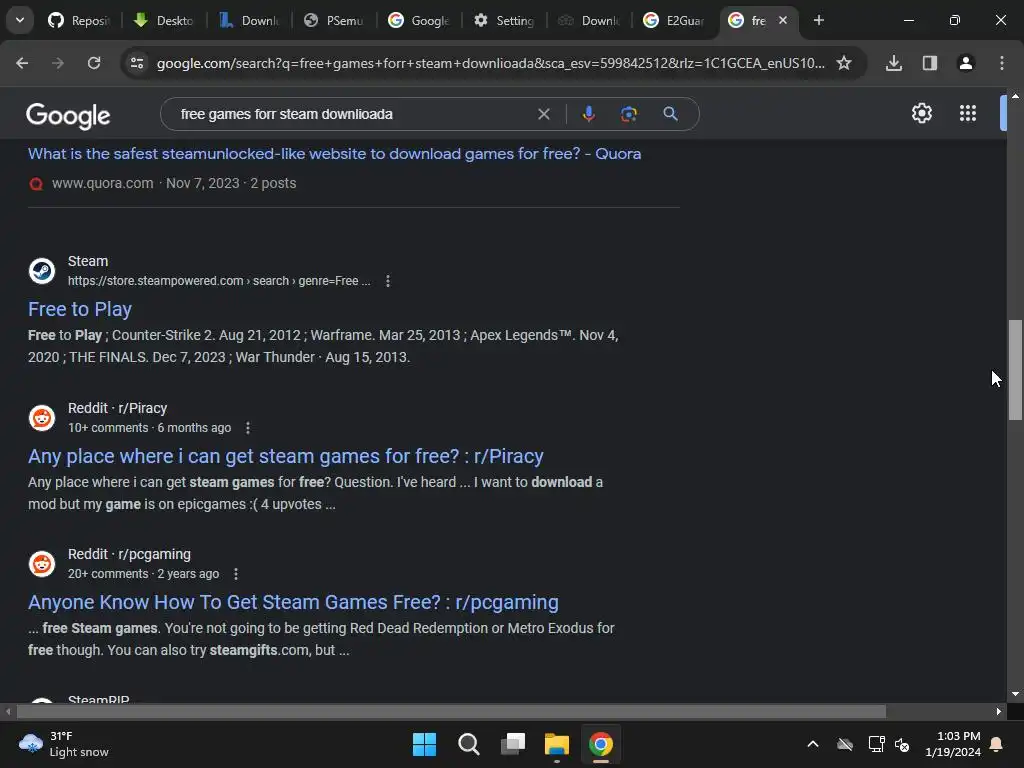The height and width of the screenshot is (768, 1024).
Task: Submit search with magnifier icon
Action: pos(670,114)
